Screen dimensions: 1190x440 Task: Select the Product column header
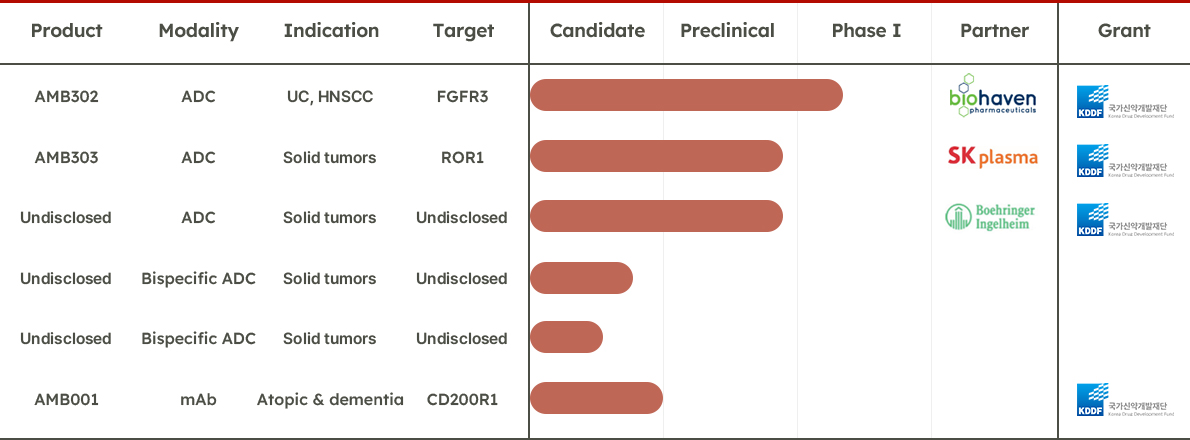click(66, 31)
